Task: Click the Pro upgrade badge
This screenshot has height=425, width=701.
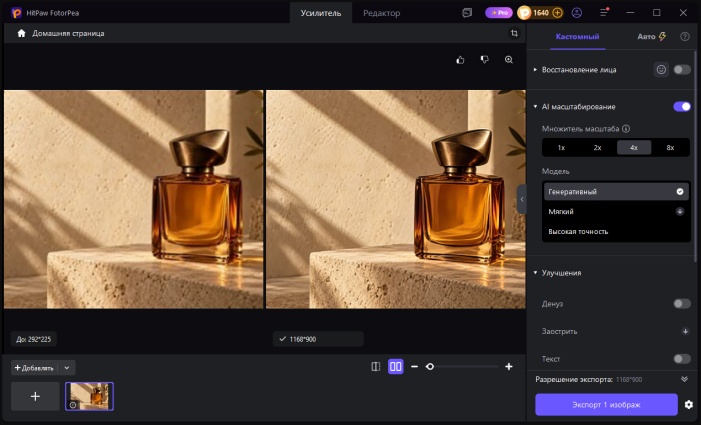Action: click(x=499, y=13)
